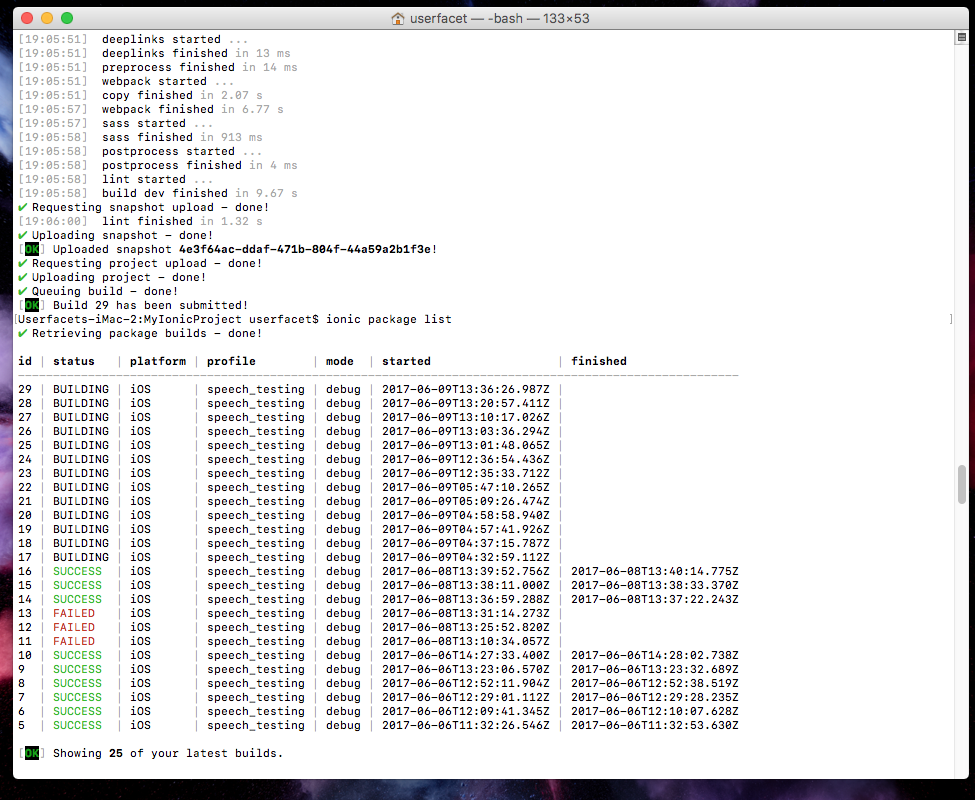This screenshot has width=975, height=800.
Task: Click the checkmark next to 'Uploading project'
Action: point(23,277)
